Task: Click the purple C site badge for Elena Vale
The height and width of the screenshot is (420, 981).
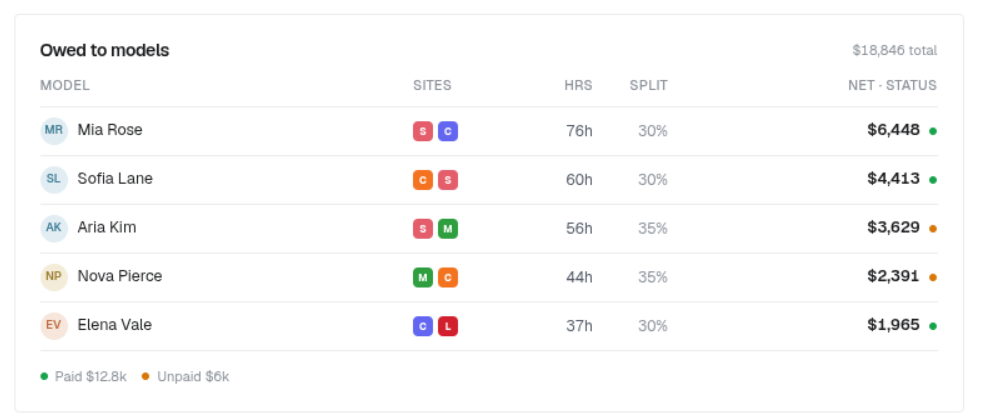Action: pyautogui.click(x=423, y=326)
